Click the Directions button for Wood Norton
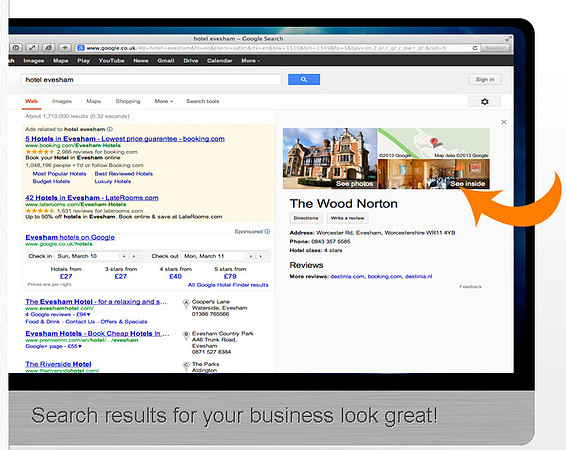The height and width of the screenshot is (450, 566). click(x=306, y=218)
